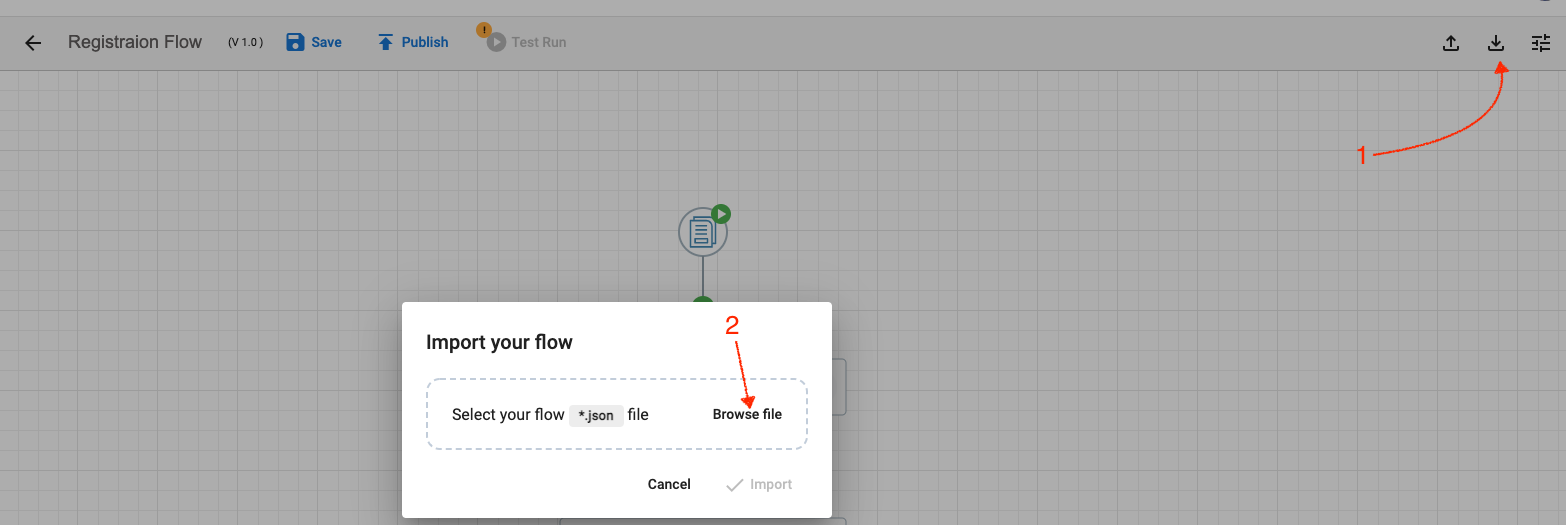
Task: Click the version label V 1.0
Action: coord(246,42)
